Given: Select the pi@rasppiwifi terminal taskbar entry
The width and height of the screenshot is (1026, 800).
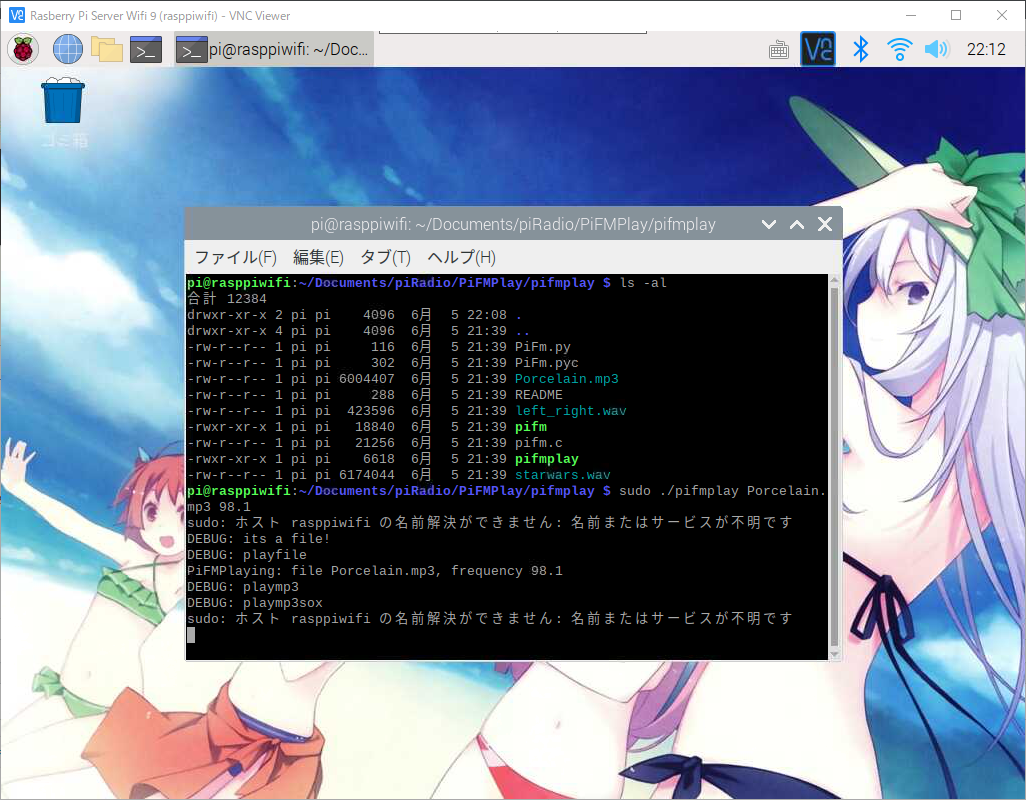Looking at the screenshot, I should (x=274, y=50).
